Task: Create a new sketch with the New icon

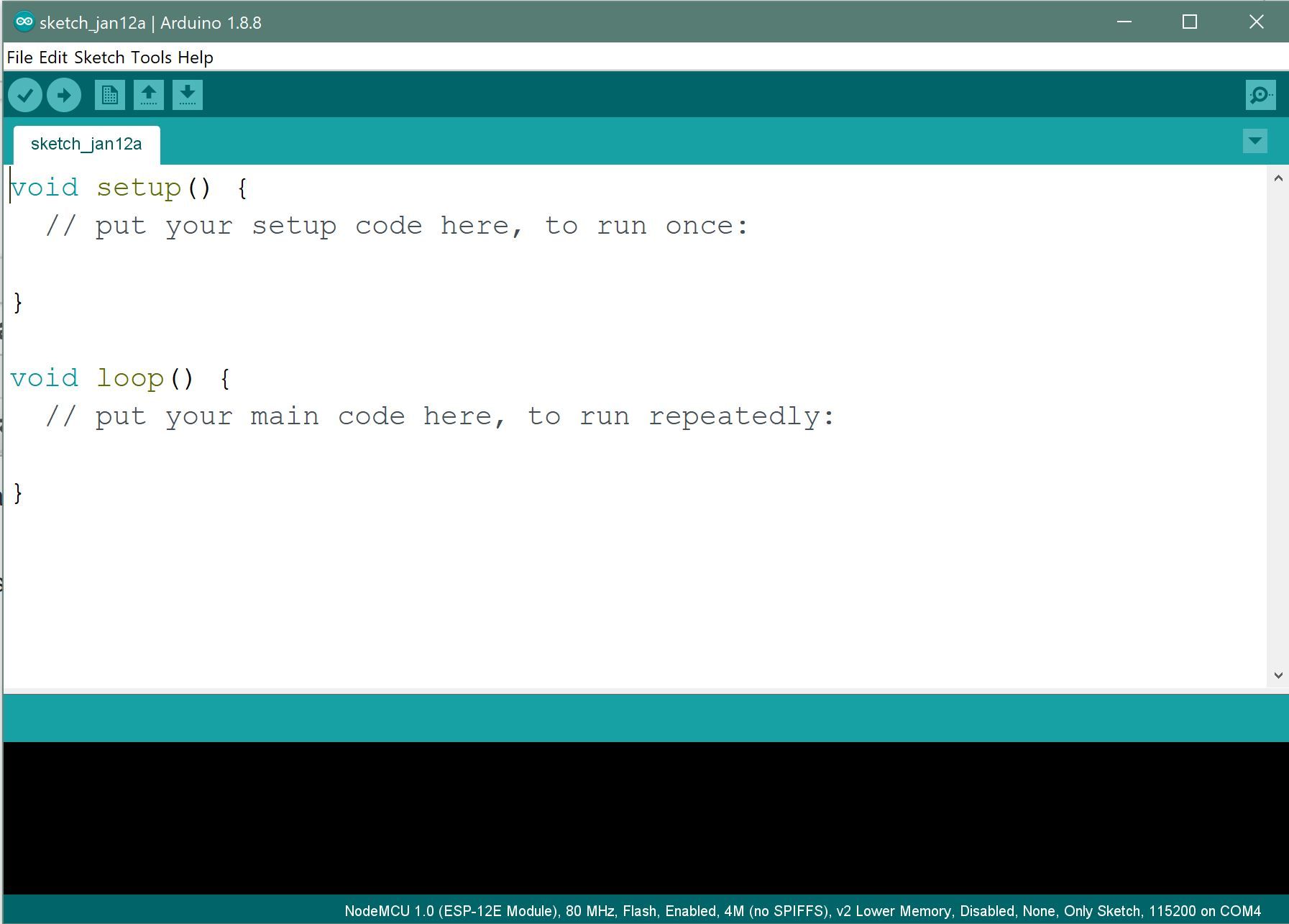Action: point(109,94)
